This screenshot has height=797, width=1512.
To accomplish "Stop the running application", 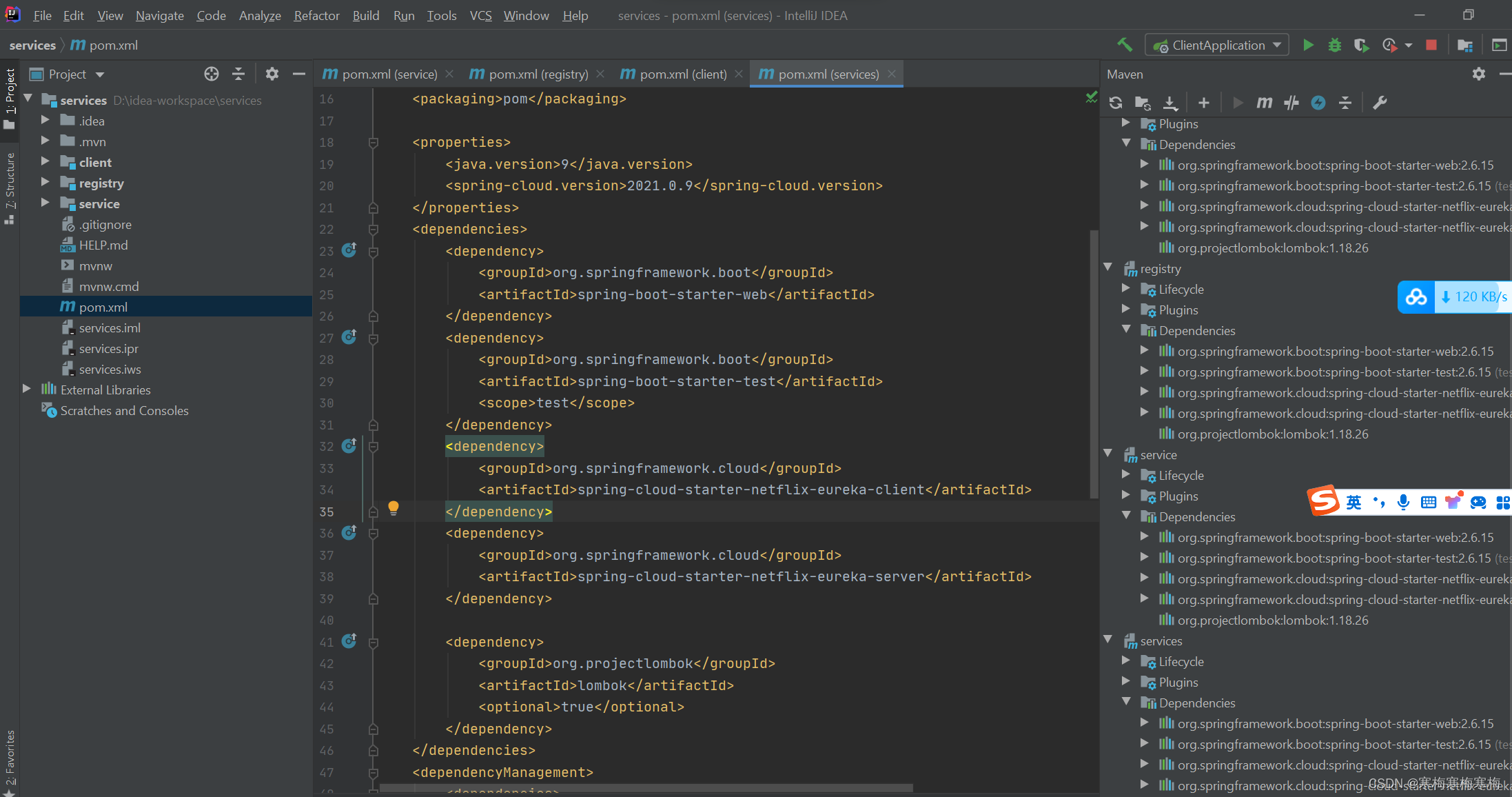I will (1431, 45).
